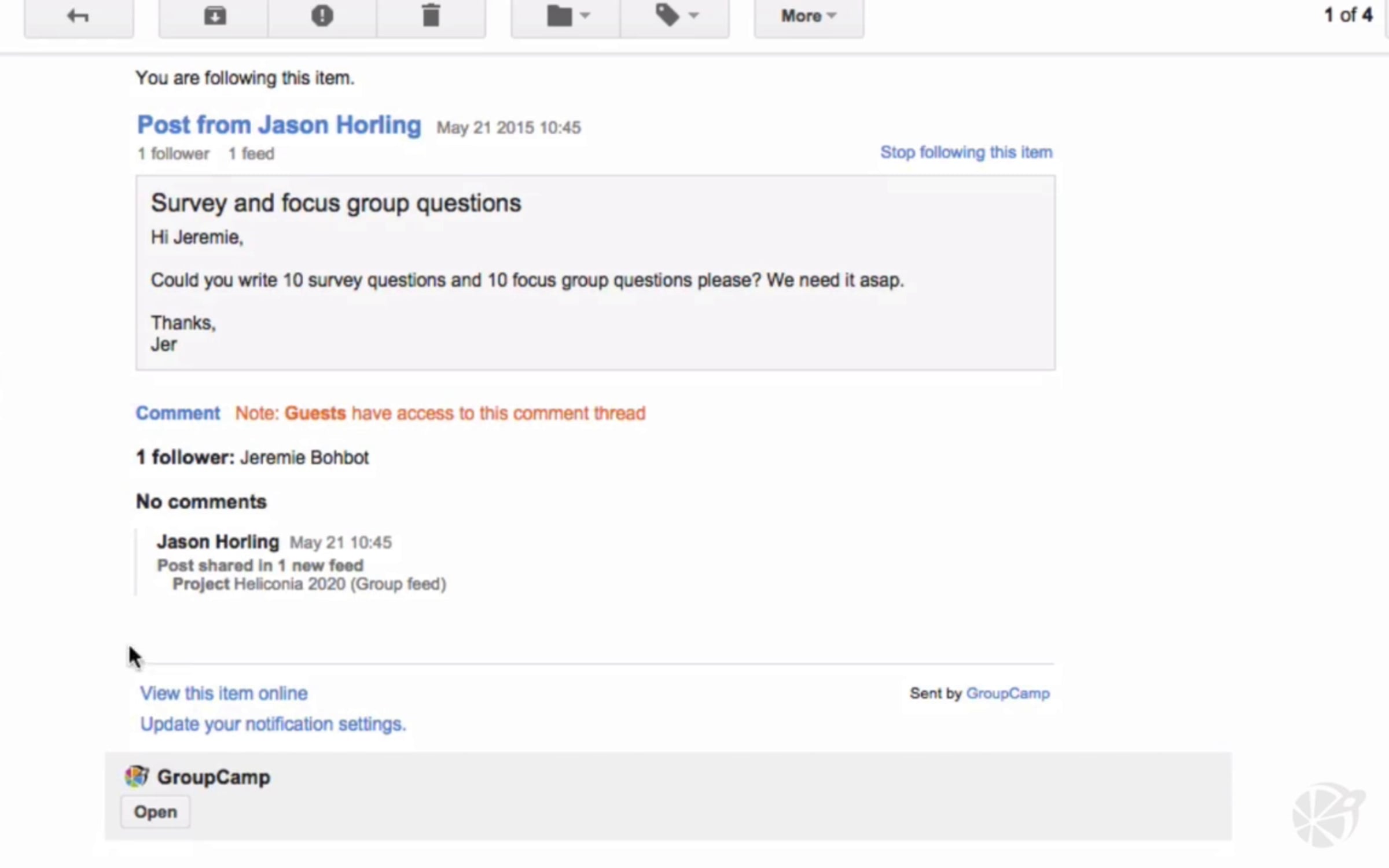Expand the More options menu

click(809, 16)
